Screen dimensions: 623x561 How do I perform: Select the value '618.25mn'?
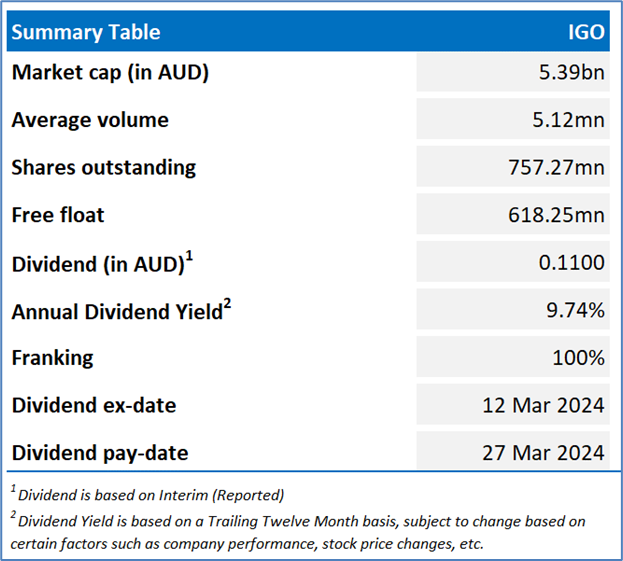pos(556,215)
